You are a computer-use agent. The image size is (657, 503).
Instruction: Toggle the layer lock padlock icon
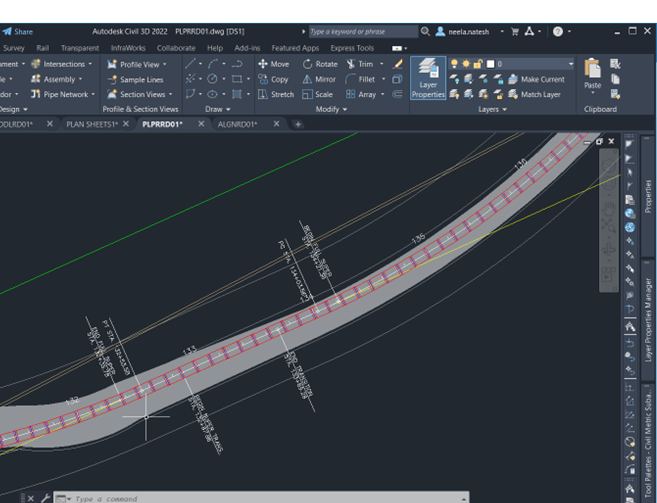click(478, 64)
